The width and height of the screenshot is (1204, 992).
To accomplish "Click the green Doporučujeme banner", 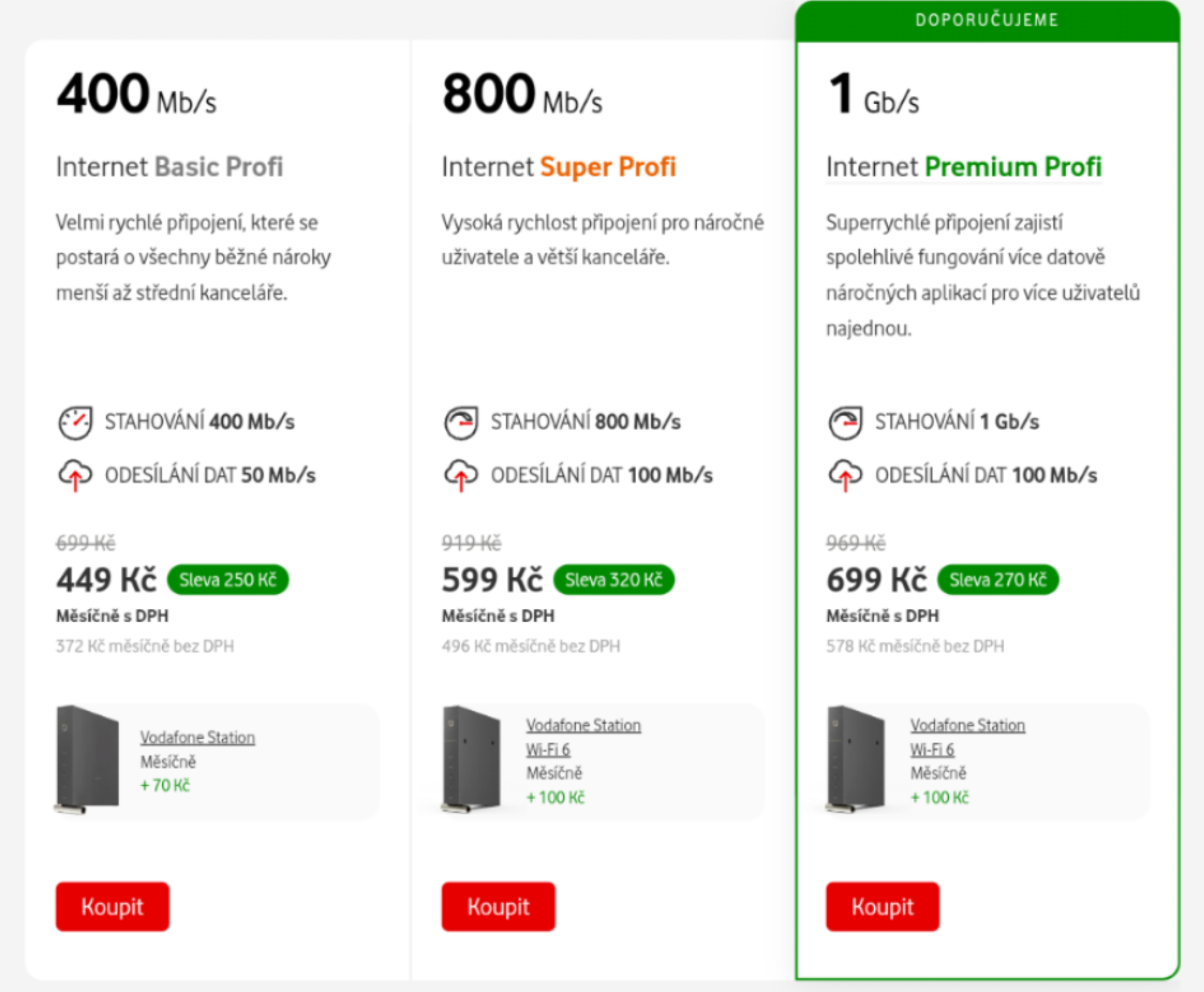I will point(988,21).
